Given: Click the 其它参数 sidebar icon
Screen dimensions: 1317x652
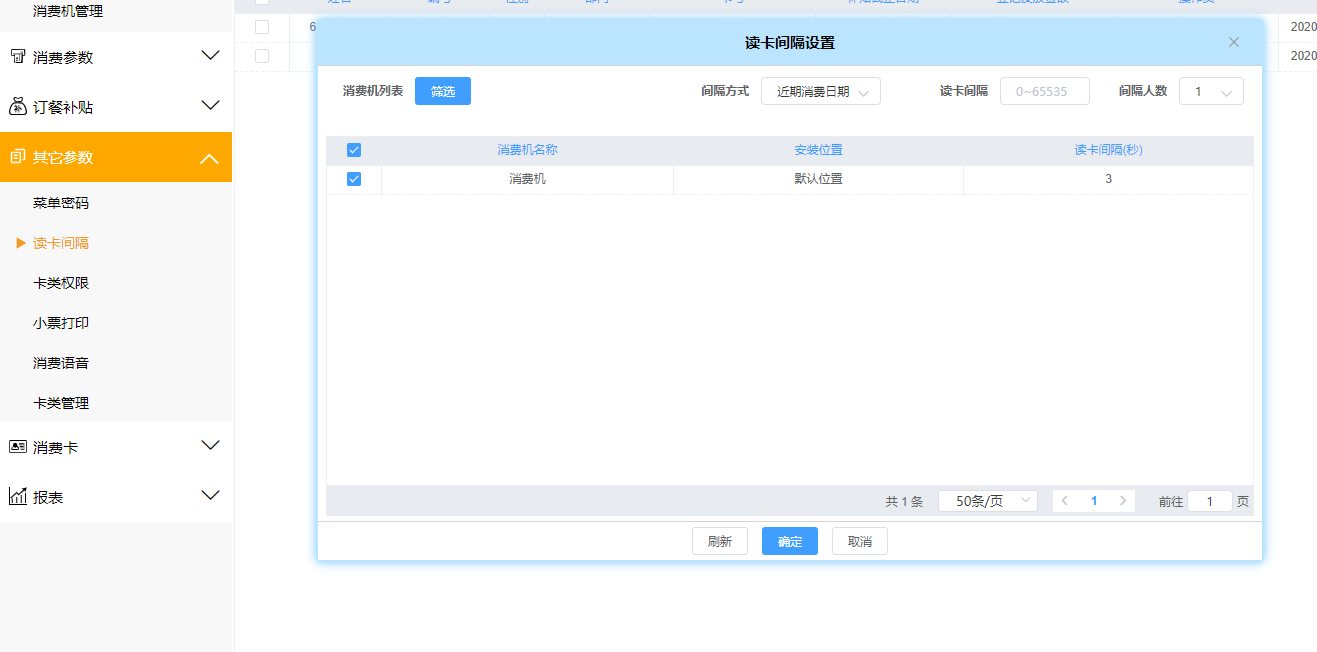Looking at the screenshot, I should click(18, 157).
